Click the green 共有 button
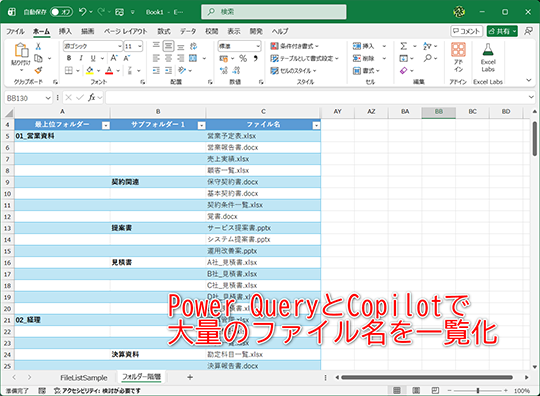 [x=502, y=31]
